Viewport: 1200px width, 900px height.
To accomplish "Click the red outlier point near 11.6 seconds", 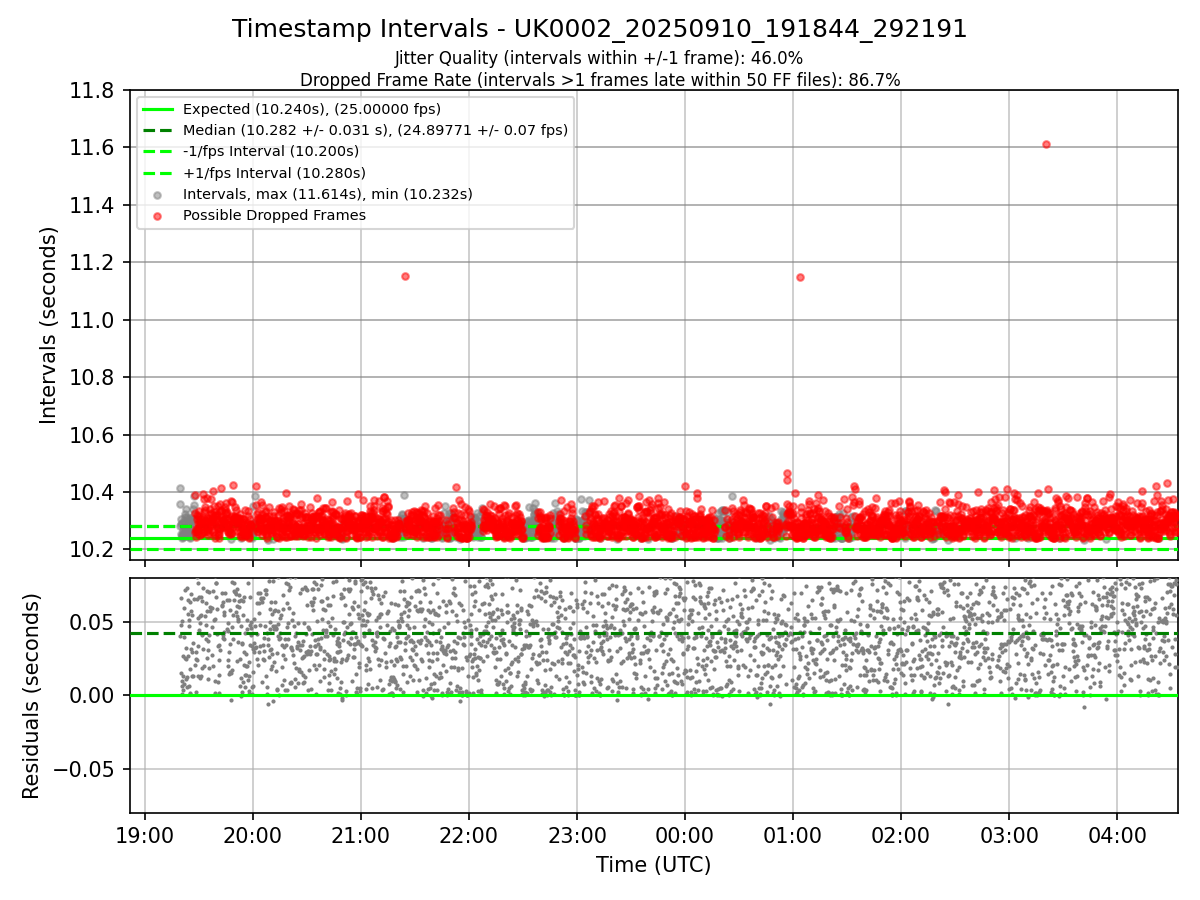I will click(1046, 144).
